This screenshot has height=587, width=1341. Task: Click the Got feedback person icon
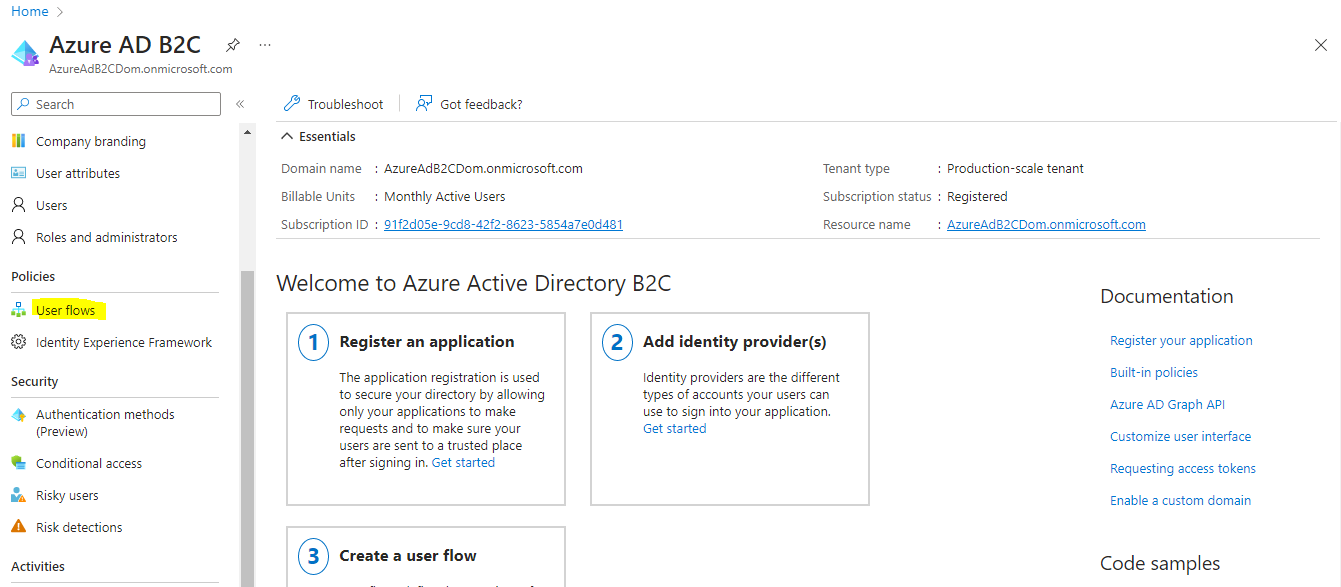[424, 104]
